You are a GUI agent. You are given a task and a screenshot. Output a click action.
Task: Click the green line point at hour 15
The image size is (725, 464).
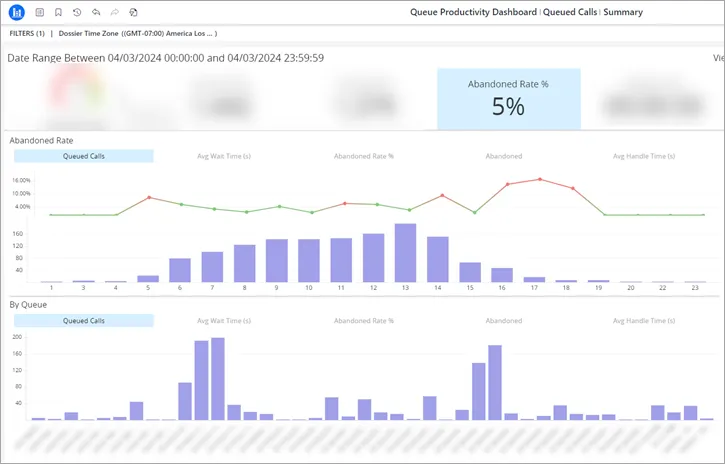click(474, 213)
